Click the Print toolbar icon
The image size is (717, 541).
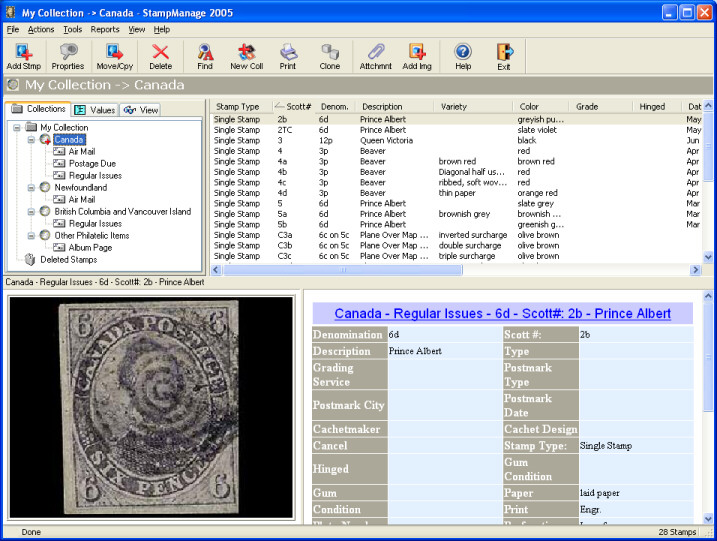pyautogui.click(x=288, y=56)
